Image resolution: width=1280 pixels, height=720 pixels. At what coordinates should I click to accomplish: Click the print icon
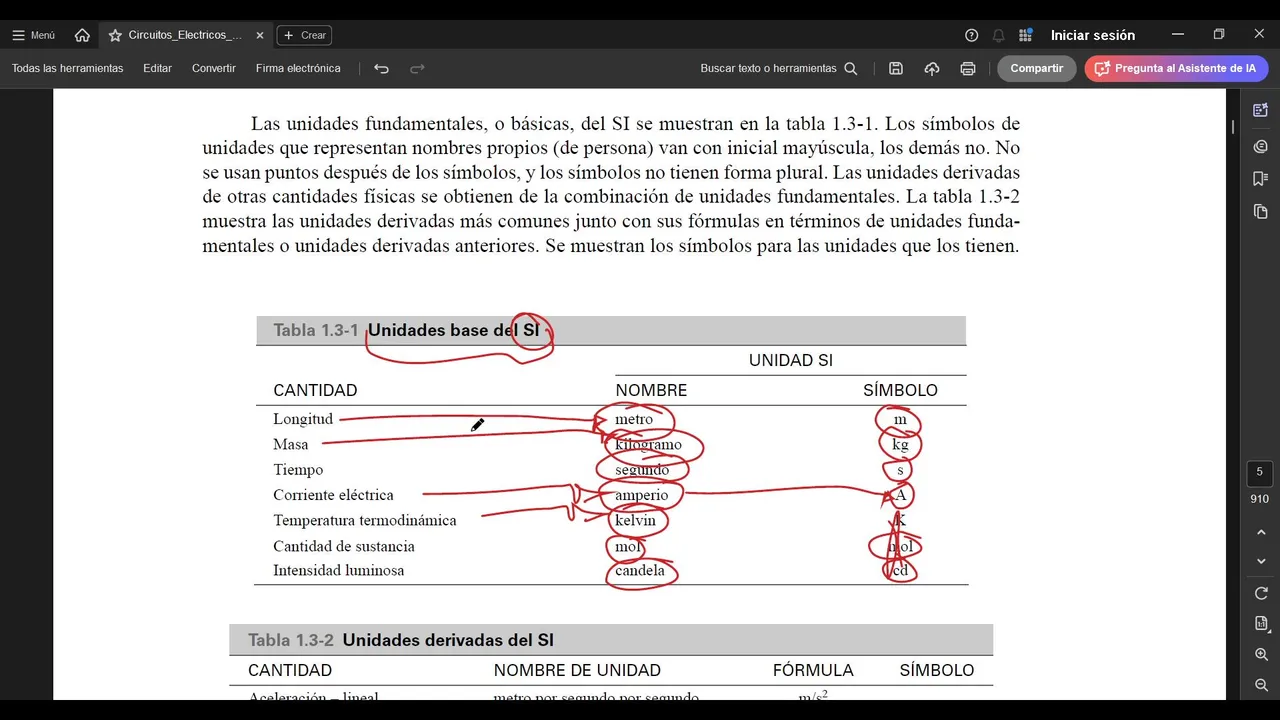[967, 68]
